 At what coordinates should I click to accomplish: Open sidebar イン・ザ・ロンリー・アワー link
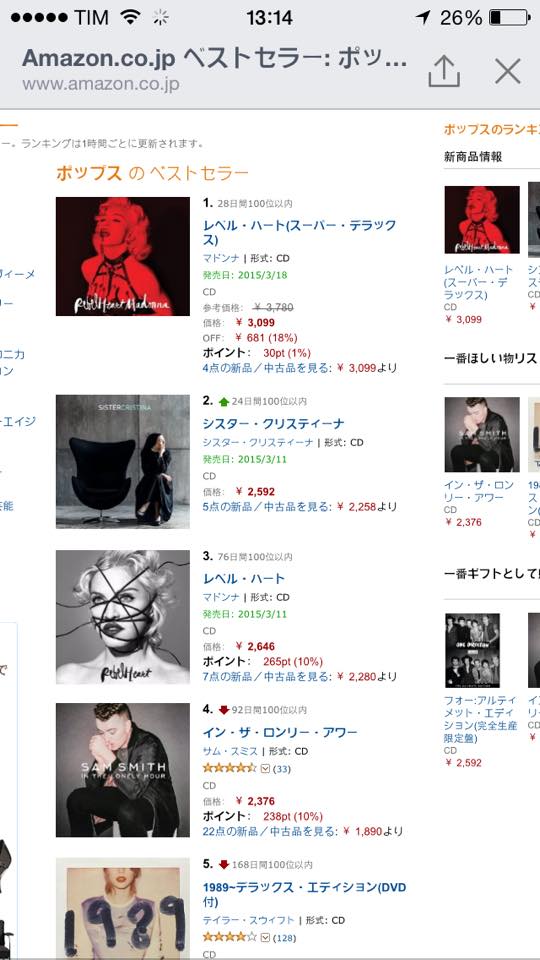pos(479,491)
